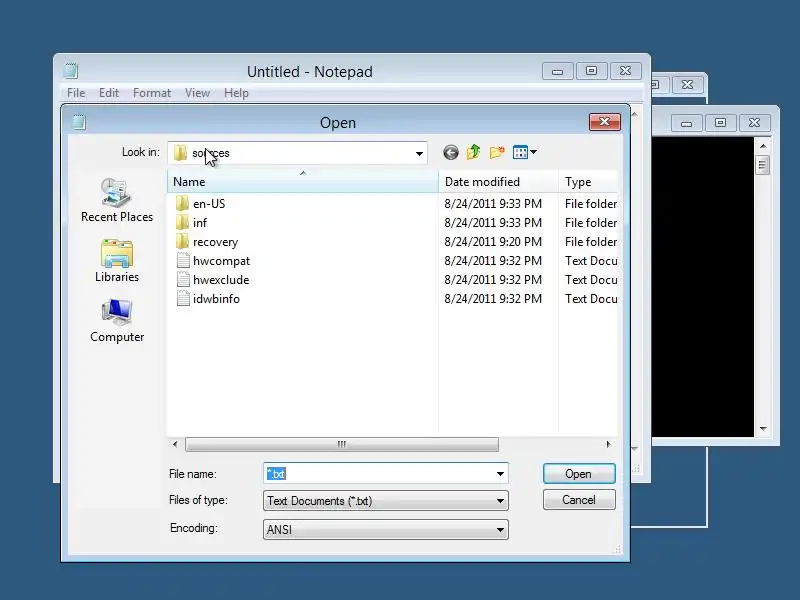Open the Edit menu in Notepad
The width and height of the screenshot is (800, 600).
tap(109, 93)
